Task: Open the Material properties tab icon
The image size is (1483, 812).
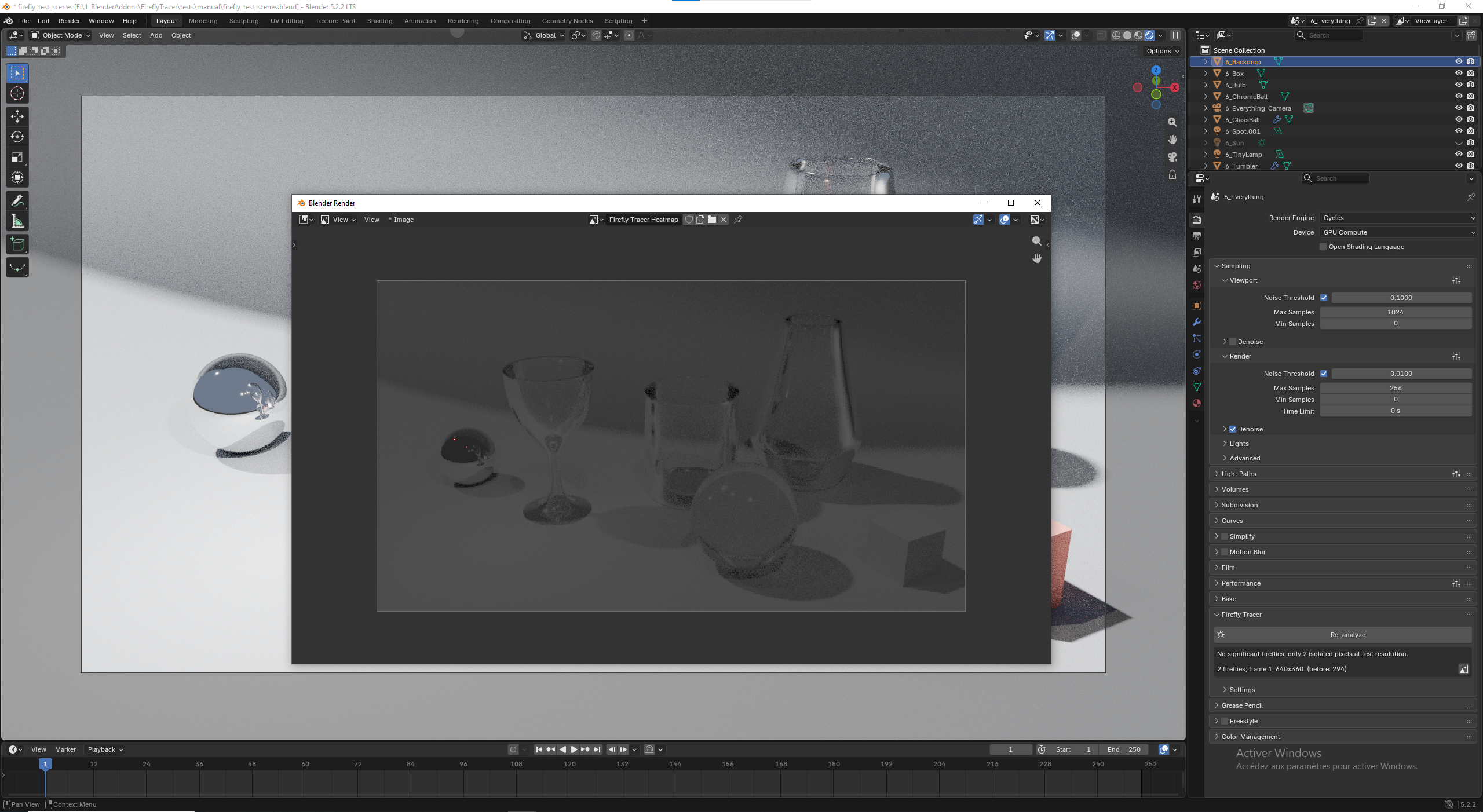Action: 1197,403
